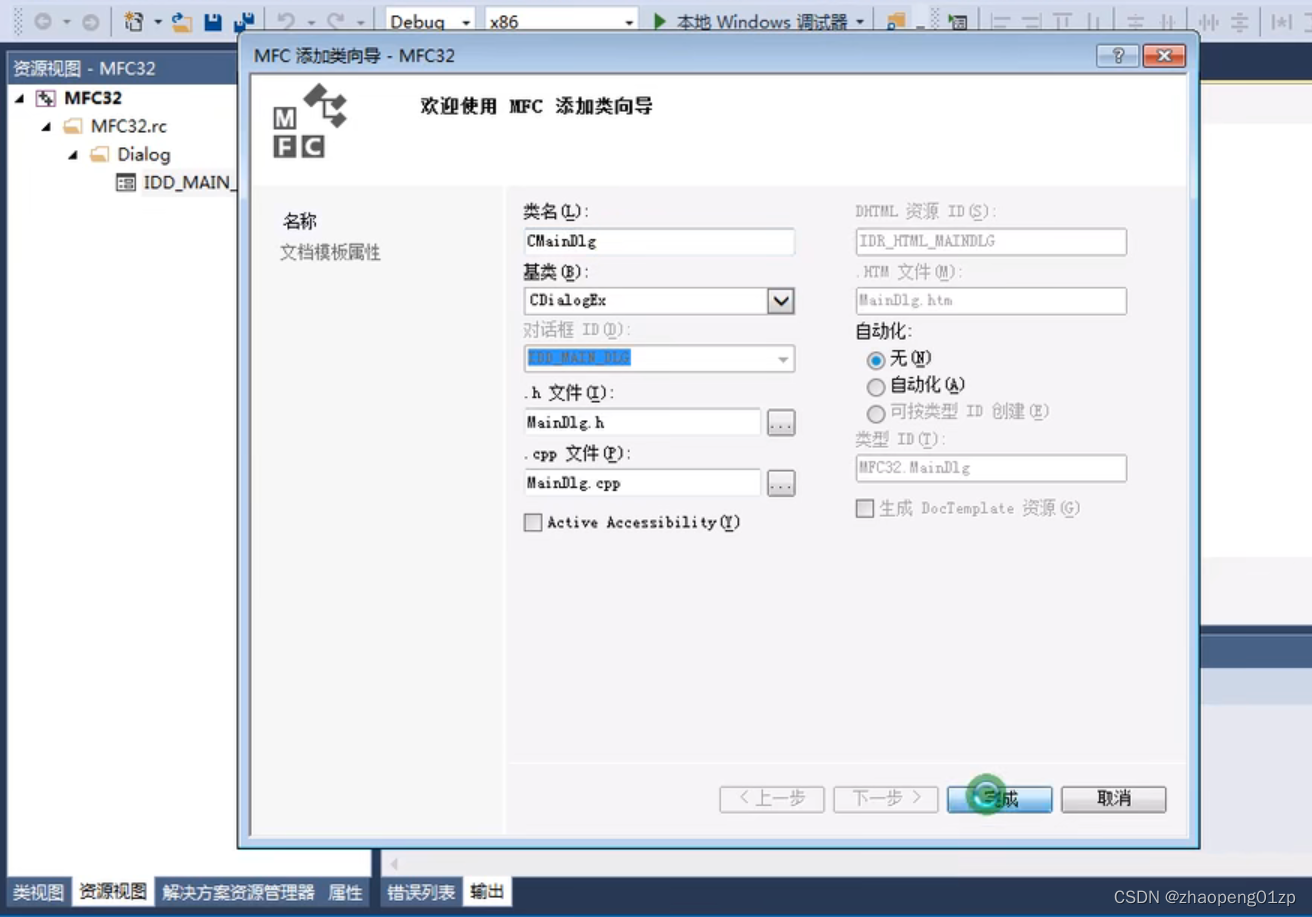Viewport: 1312px width, 917px height.
Task: Open the new project dropdown arrow
Action: coord(157,21)
